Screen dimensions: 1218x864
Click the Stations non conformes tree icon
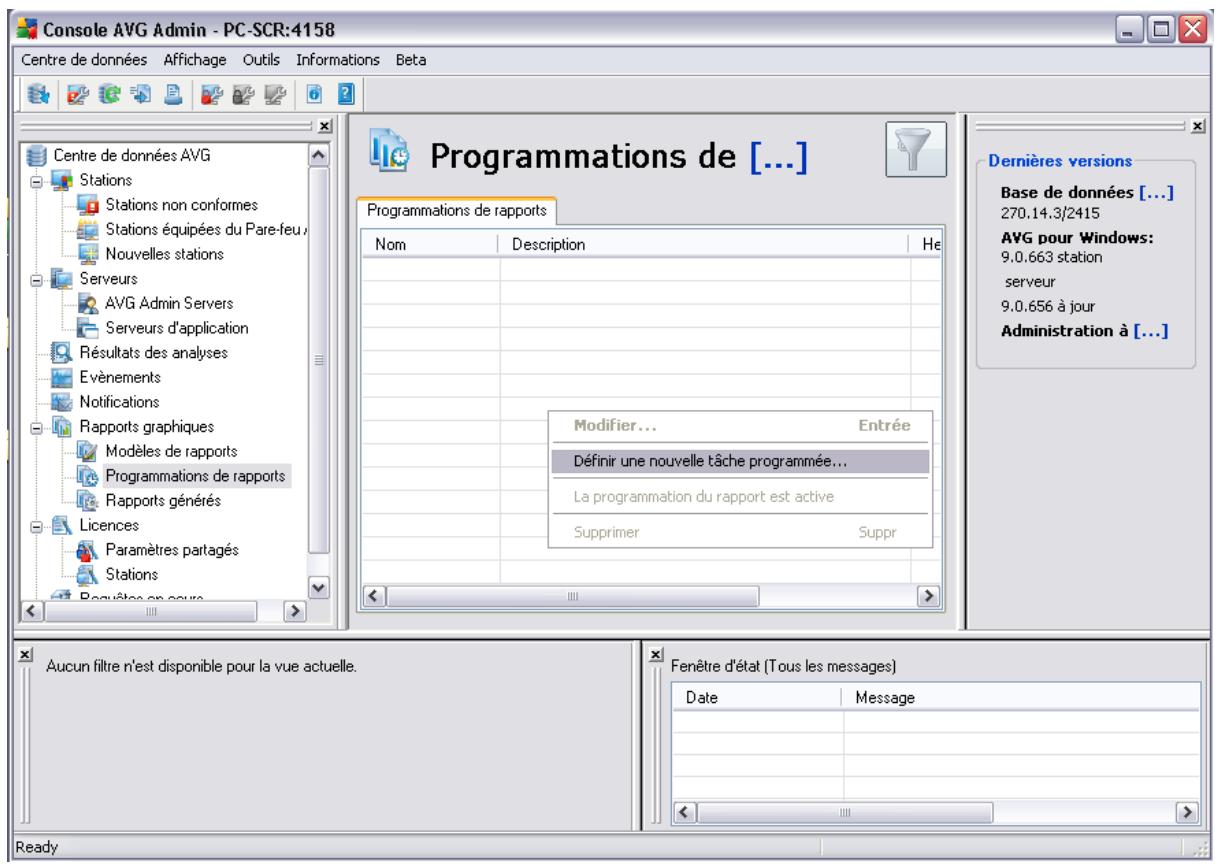(90, 205)
